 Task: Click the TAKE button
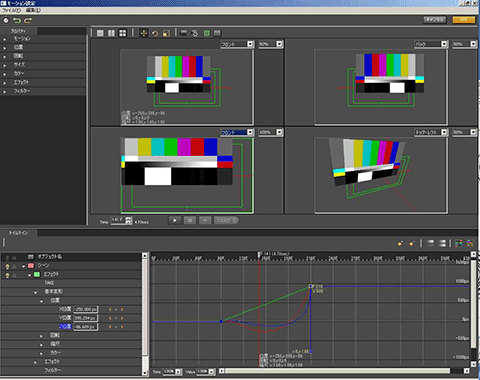(226, 220)
